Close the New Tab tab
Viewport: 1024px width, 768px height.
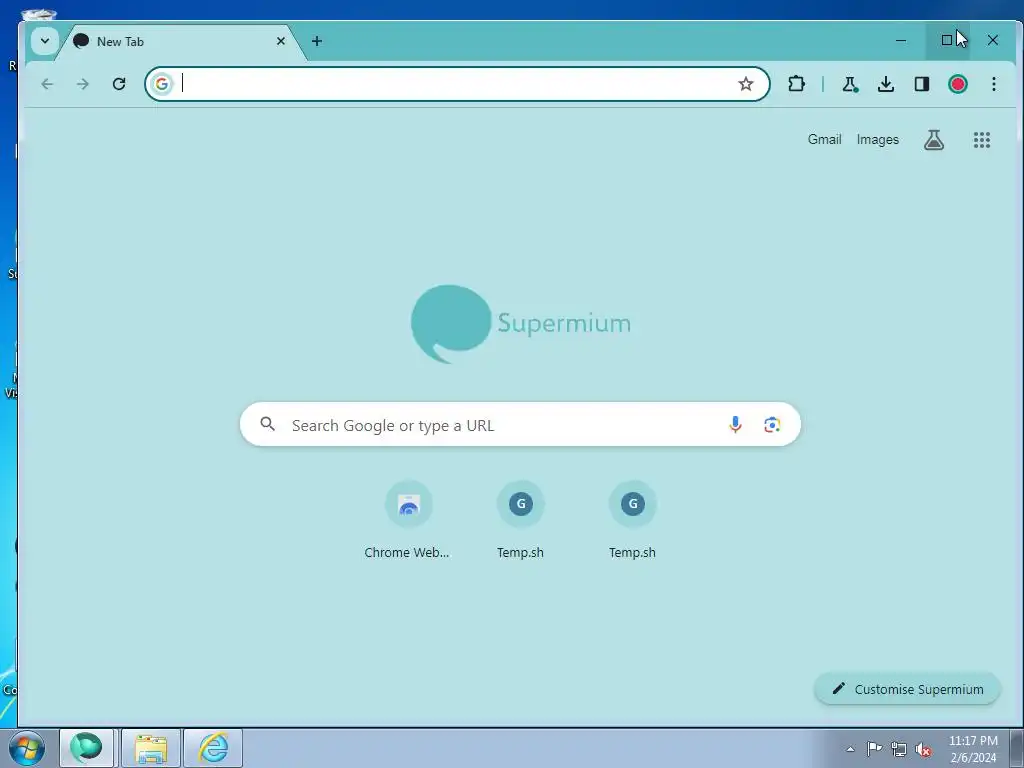point(281,41)
